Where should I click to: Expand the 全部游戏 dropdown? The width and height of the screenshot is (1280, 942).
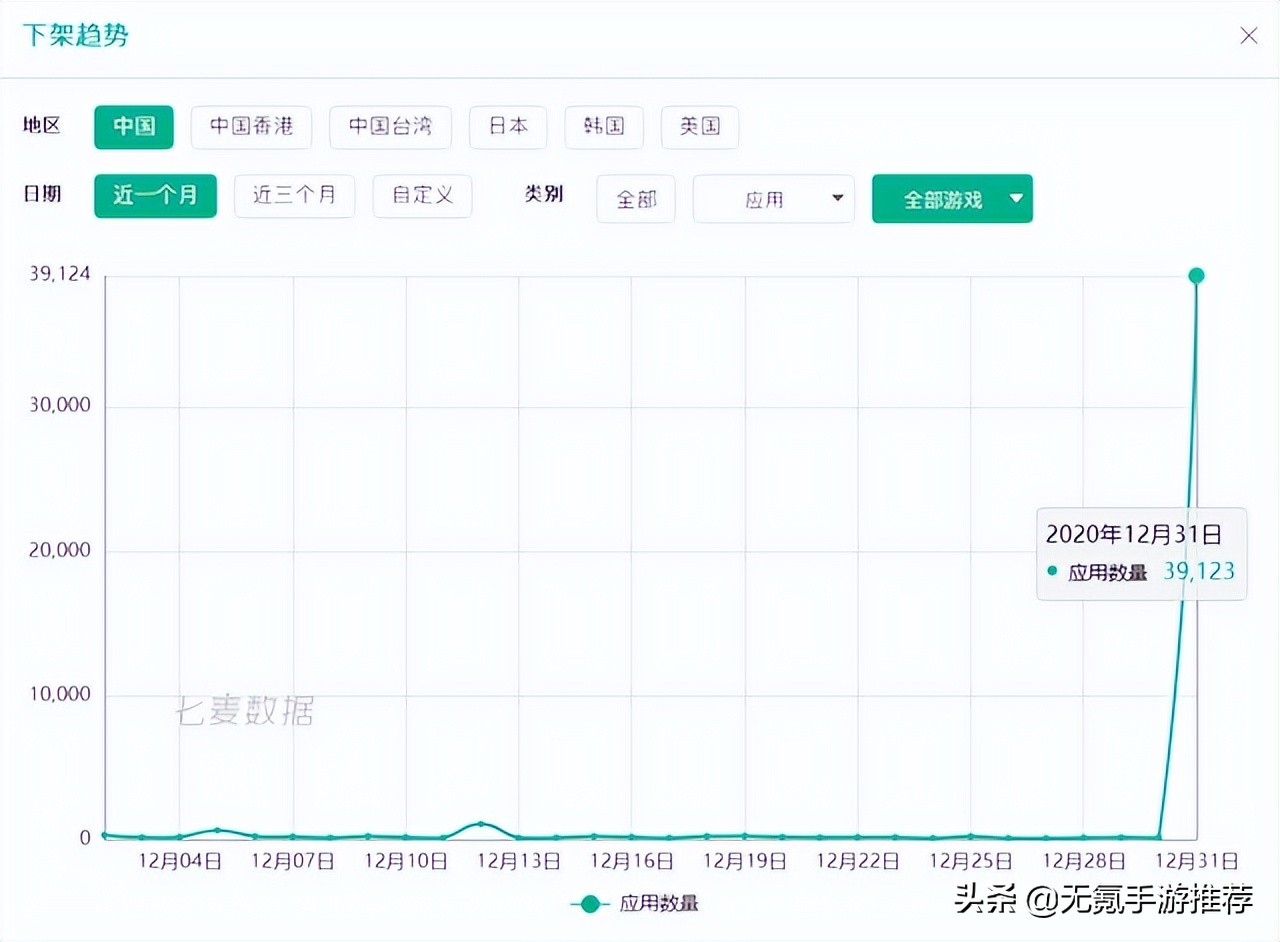tap(951, 199)
